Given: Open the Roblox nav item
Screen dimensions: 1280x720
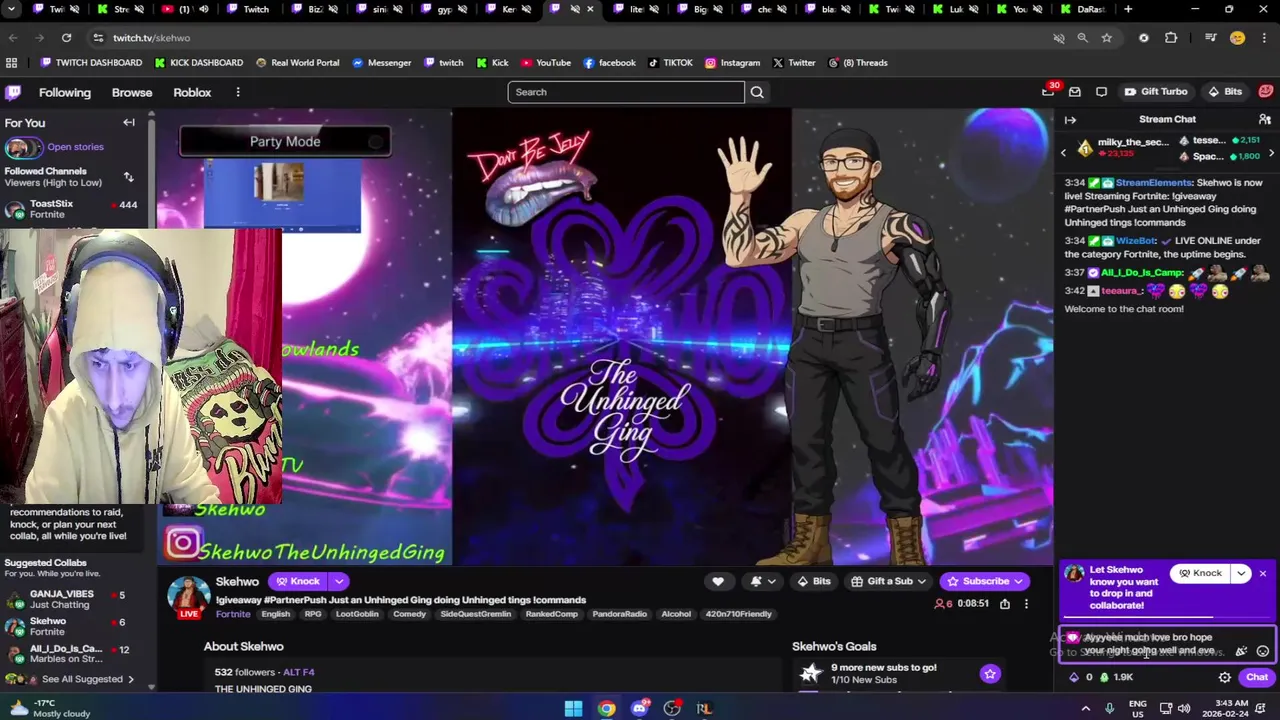Looking at the screenshot, I should (x=192, y=92).
